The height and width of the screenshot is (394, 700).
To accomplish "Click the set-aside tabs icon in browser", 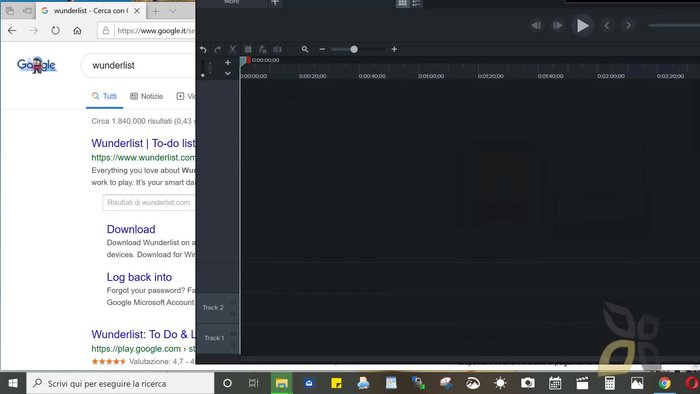I will [x=27, y=11].
